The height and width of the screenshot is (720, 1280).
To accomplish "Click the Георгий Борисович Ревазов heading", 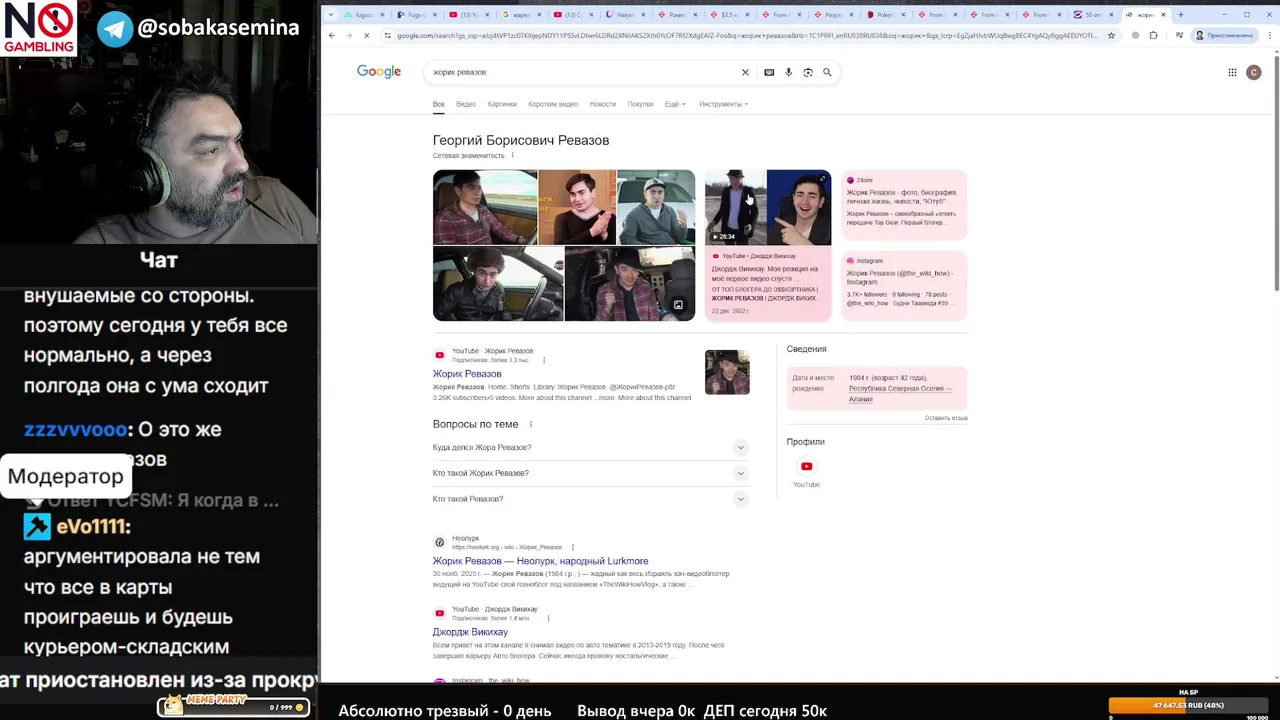I will pyautogui.click(x=521, y=140).
